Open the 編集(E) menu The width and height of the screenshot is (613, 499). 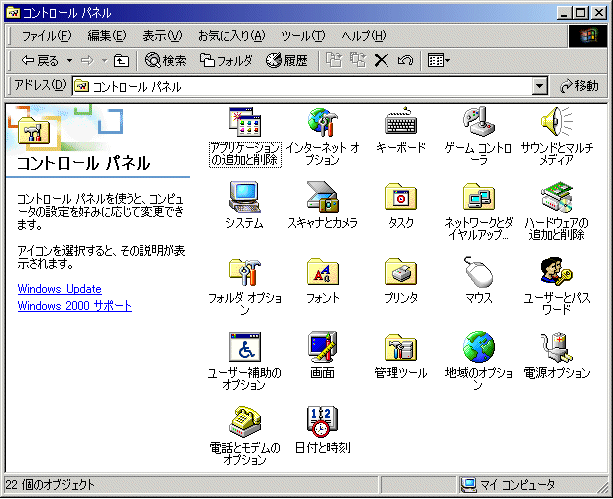[106, 36]
